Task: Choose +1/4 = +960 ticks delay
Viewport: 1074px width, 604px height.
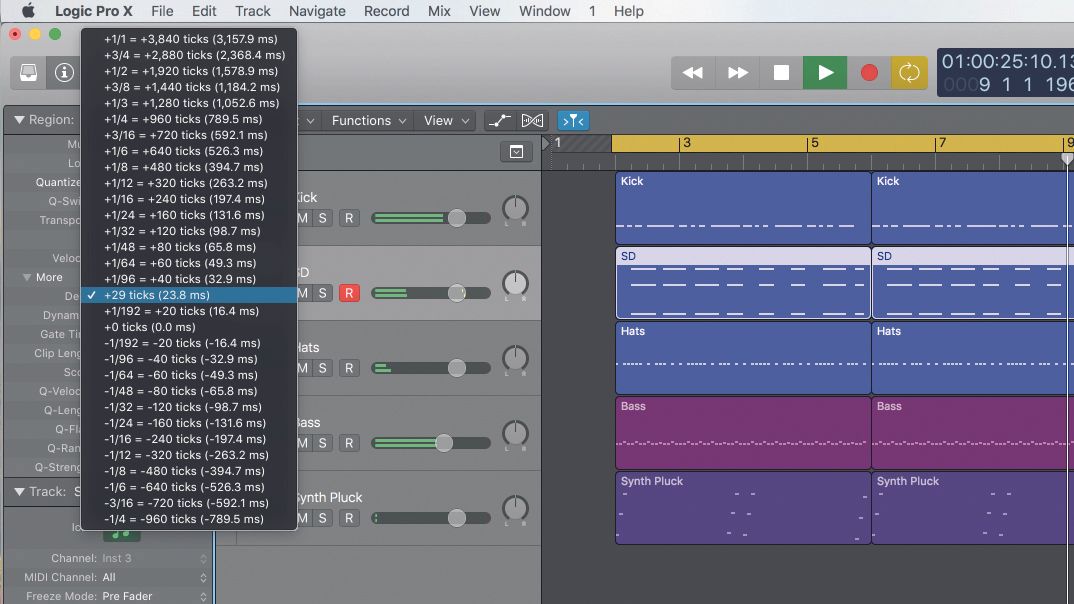Action: (x=189, y=119)
